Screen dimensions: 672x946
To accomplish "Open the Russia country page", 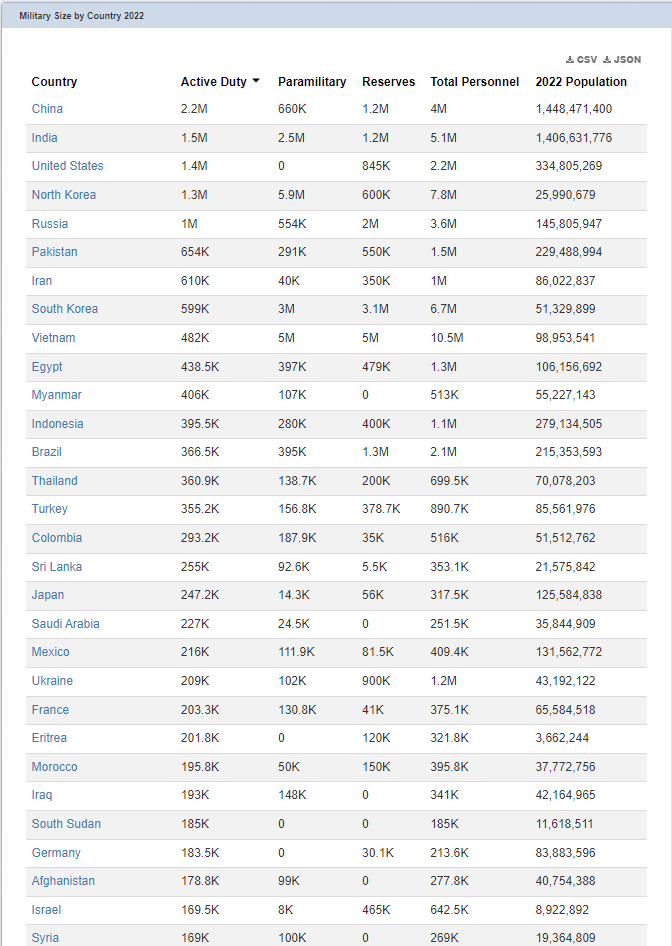I will (x=49, y=223).
